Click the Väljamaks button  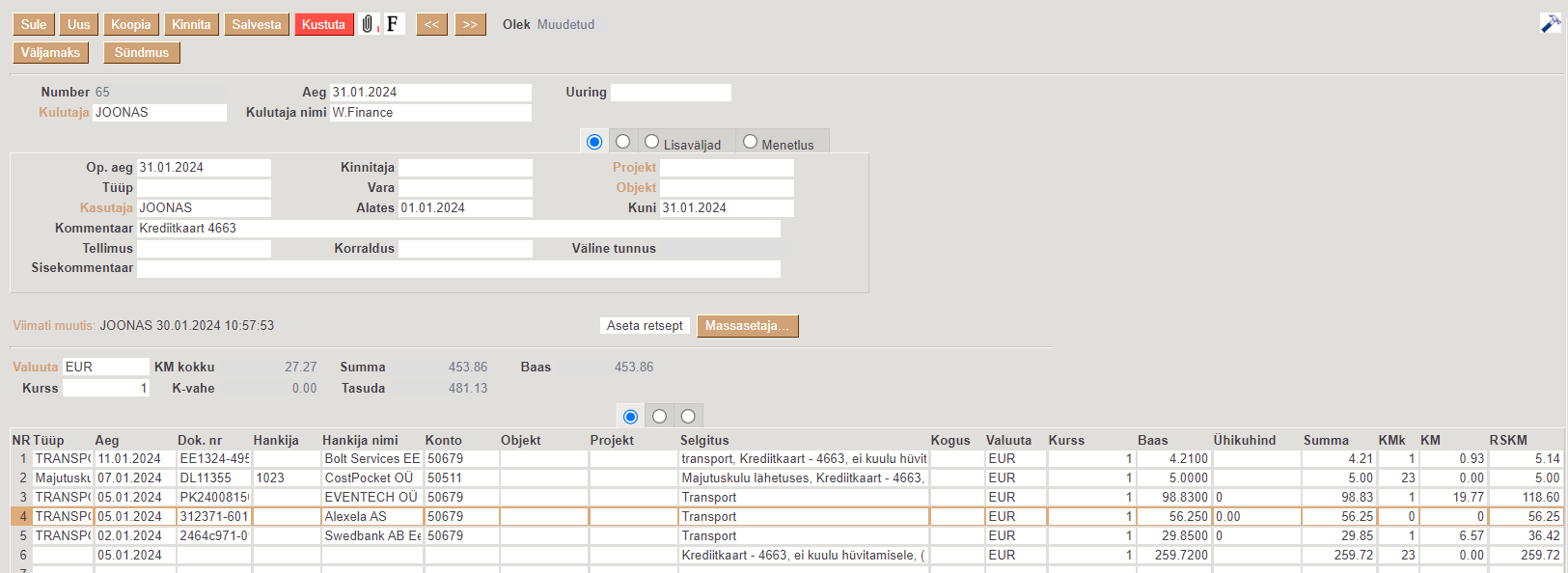click(51, 53)
